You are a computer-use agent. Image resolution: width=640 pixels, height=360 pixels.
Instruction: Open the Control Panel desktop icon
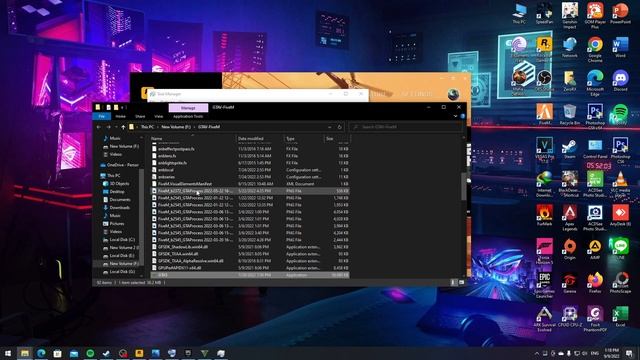595,147
